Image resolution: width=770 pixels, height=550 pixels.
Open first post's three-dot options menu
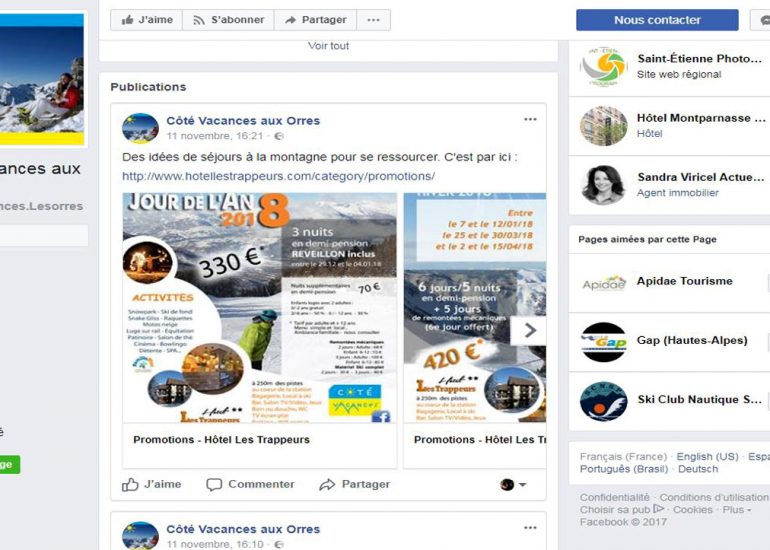530,119
